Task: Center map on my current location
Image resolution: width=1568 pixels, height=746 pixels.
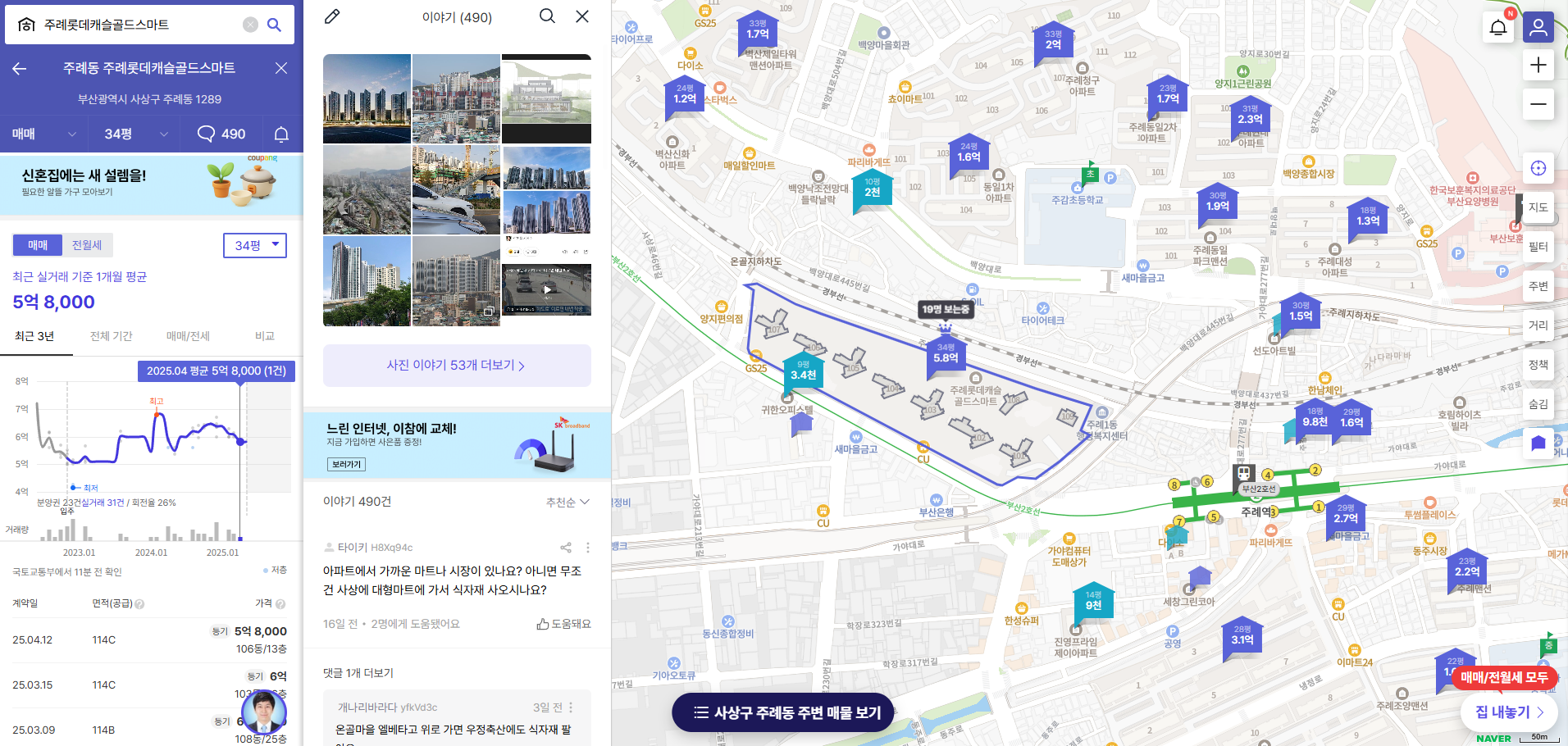Action: pyautogui.click(x=1538, y=168)
